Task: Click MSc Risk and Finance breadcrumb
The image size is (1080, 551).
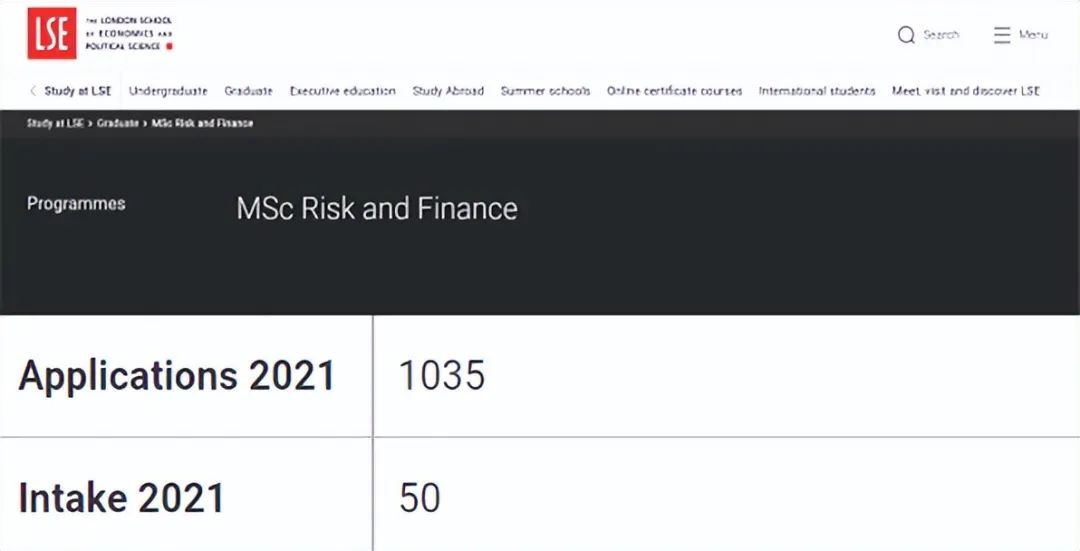Action: (x=202, y=123)
